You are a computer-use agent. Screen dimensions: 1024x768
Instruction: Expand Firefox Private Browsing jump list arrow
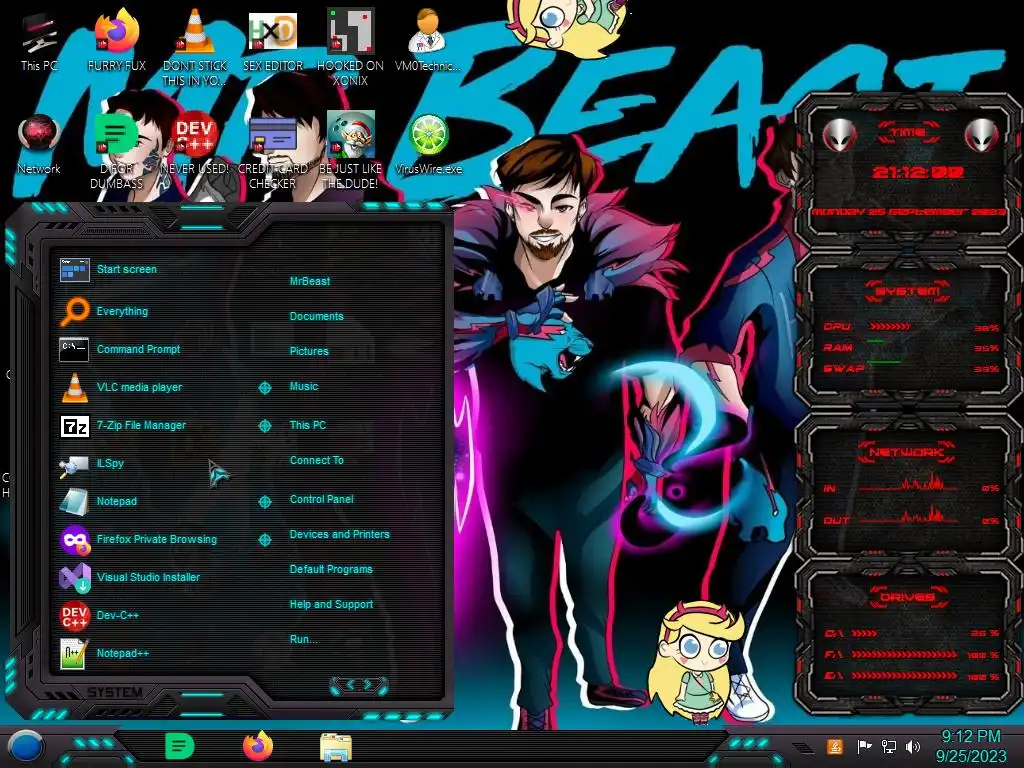pos(264,540)
